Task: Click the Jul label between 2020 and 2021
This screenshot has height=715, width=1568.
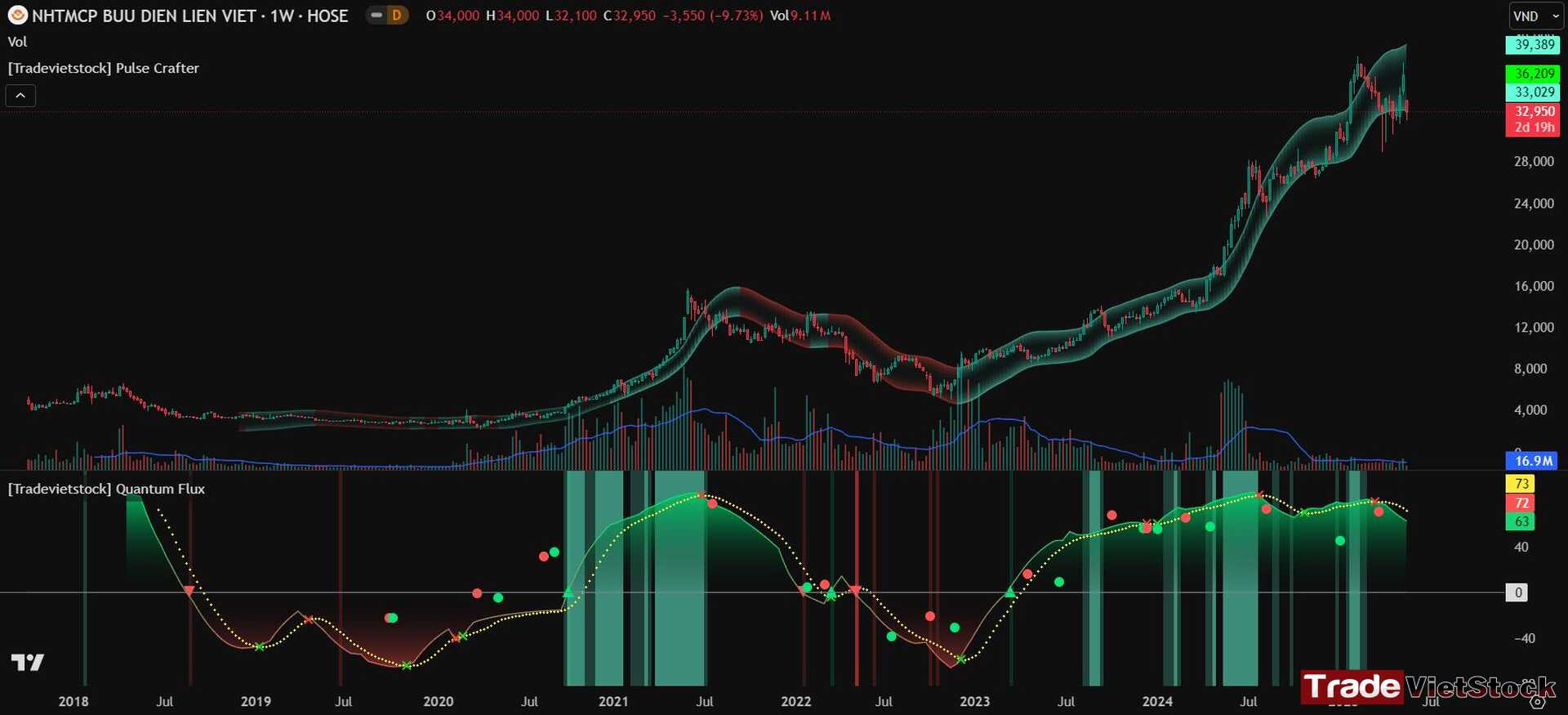Action: coord(529,701)
